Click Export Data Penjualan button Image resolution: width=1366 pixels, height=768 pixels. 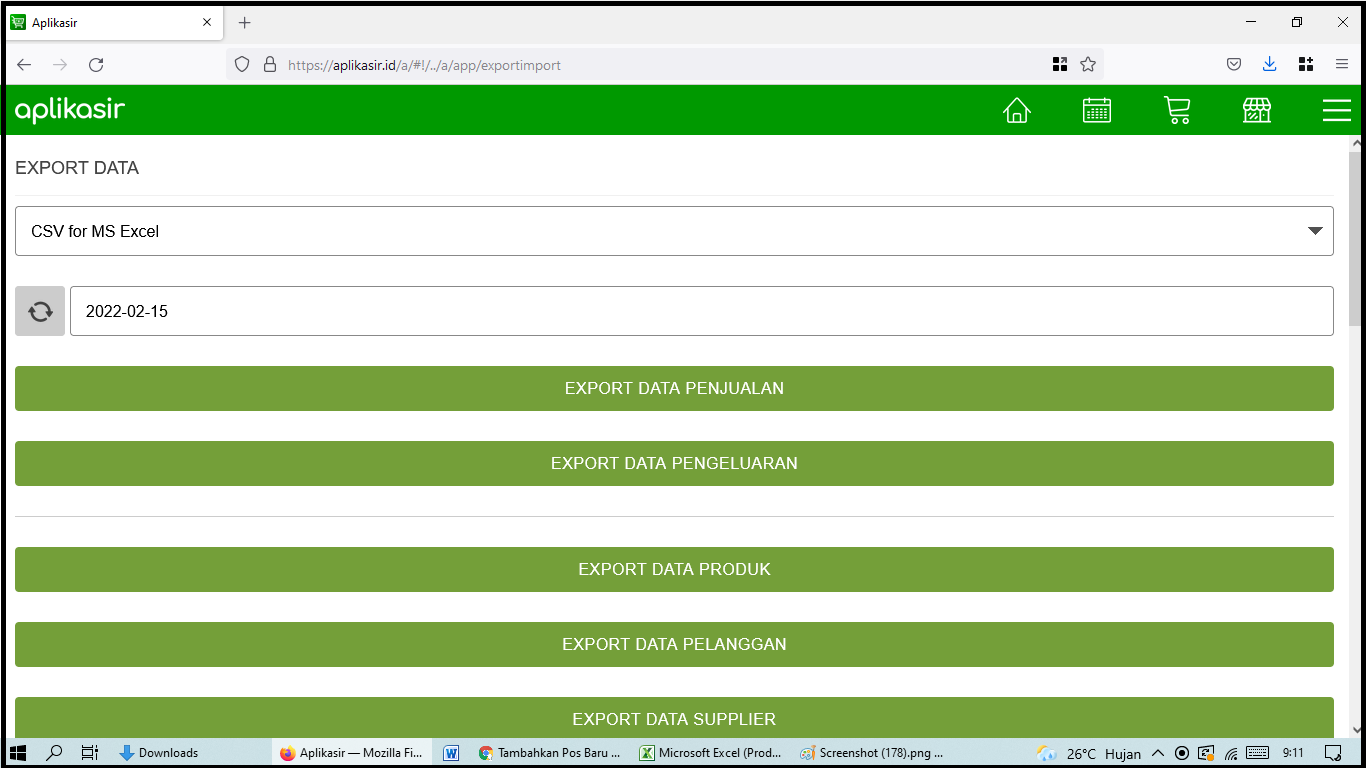click(674, 388)
